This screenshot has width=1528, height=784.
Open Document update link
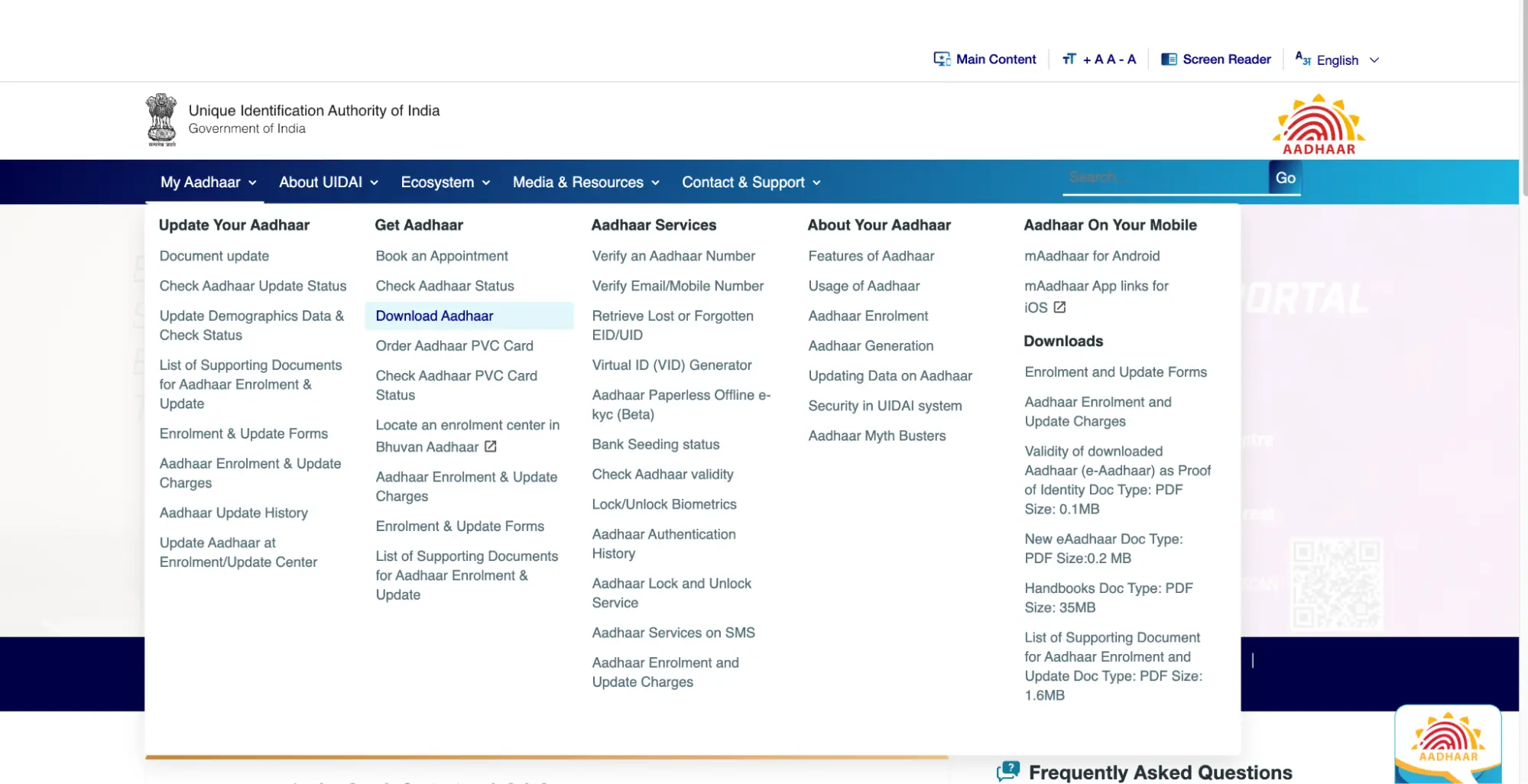pyautogui.click(x=214, y=256)
